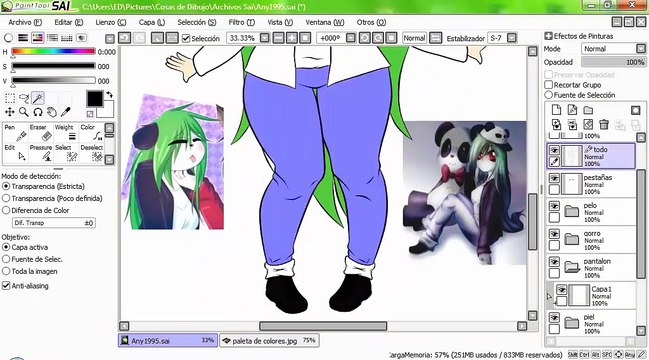Screen dimensions: 649x360
Task: Open the Editar menu
Action: click(x=69, y=22)
